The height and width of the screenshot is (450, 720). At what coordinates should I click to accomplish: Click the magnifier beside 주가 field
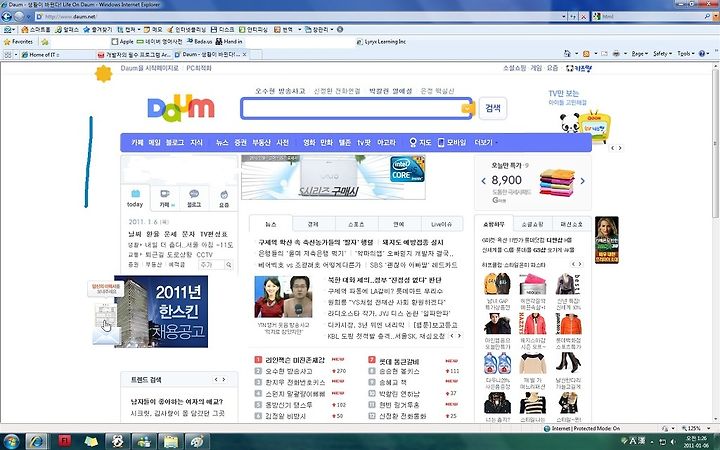click(x=229, y=265)
